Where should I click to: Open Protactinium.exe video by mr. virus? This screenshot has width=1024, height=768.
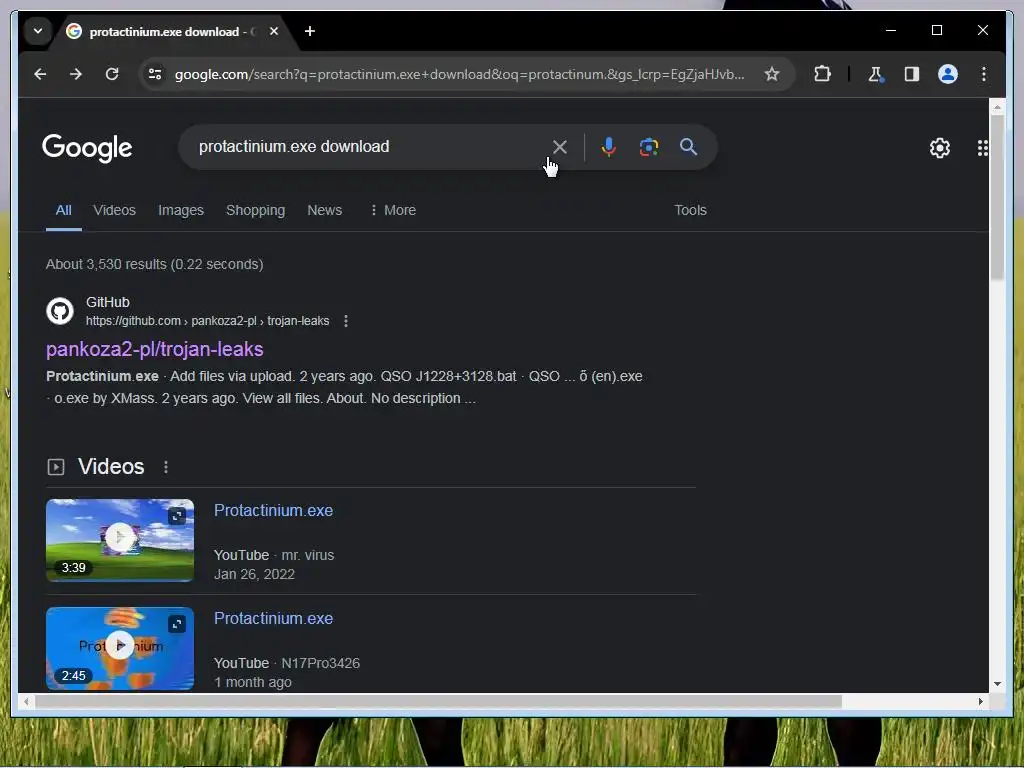[274, 511]
